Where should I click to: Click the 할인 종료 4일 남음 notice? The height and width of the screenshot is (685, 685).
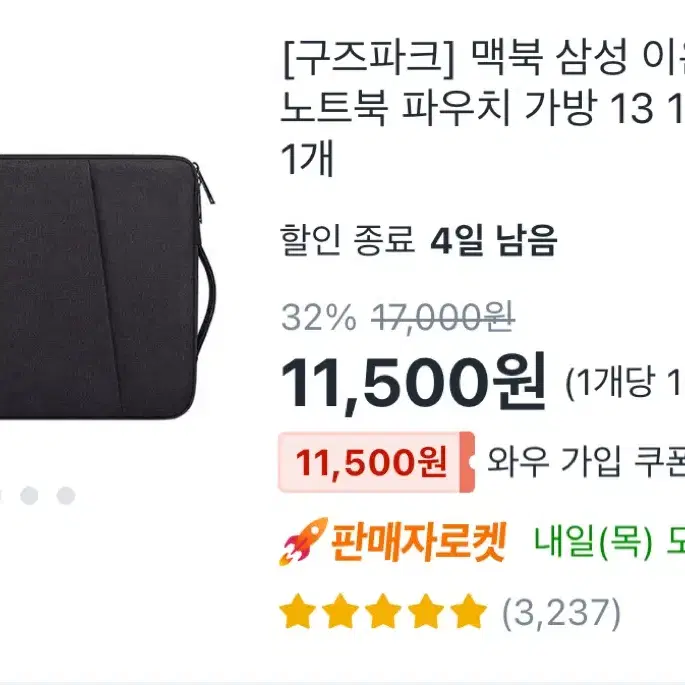click(x=419, y=239)
